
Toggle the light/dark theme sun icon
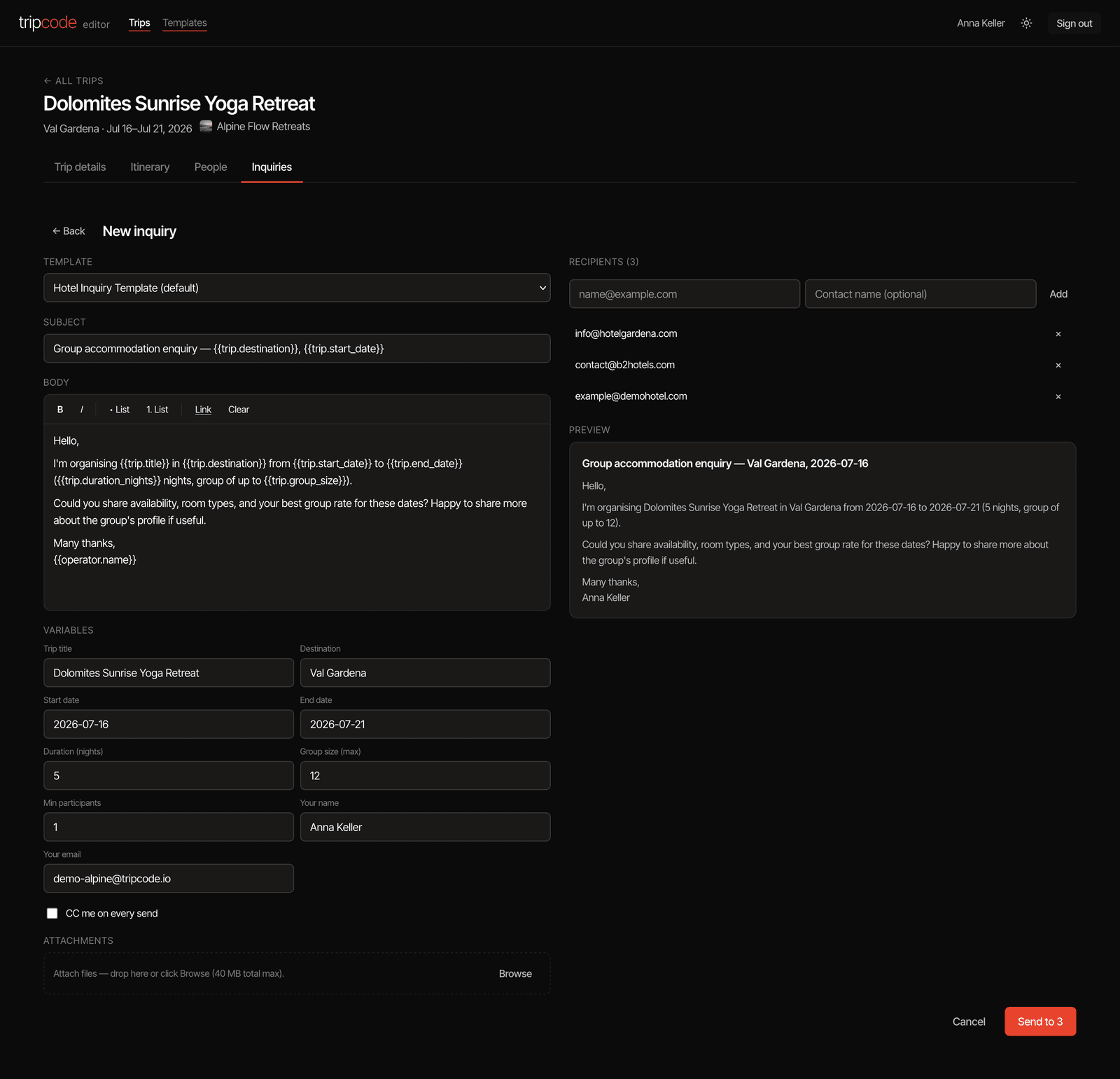(x=1026, y=23)
